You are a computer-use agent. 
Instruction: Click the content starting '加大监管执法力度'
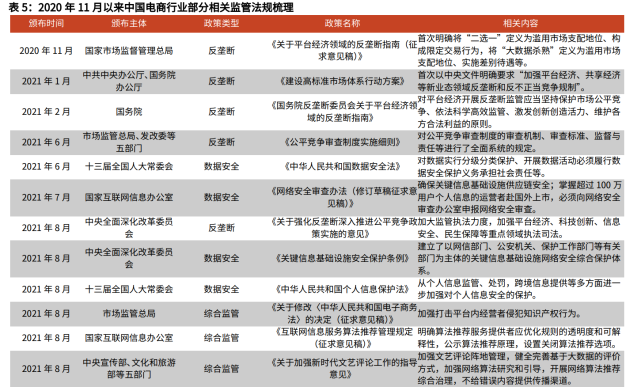519,228
